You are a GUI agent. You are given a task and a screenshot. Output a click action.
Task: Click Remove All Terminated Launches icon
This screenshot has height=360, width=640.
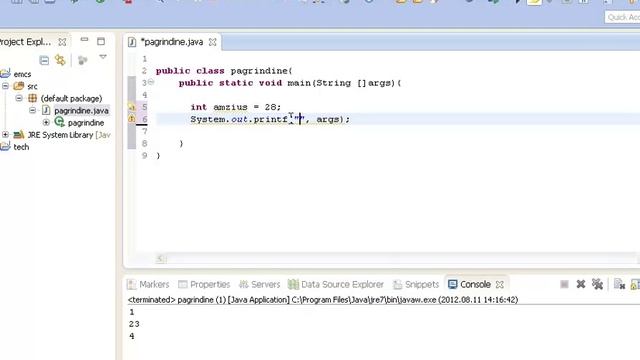598,284
